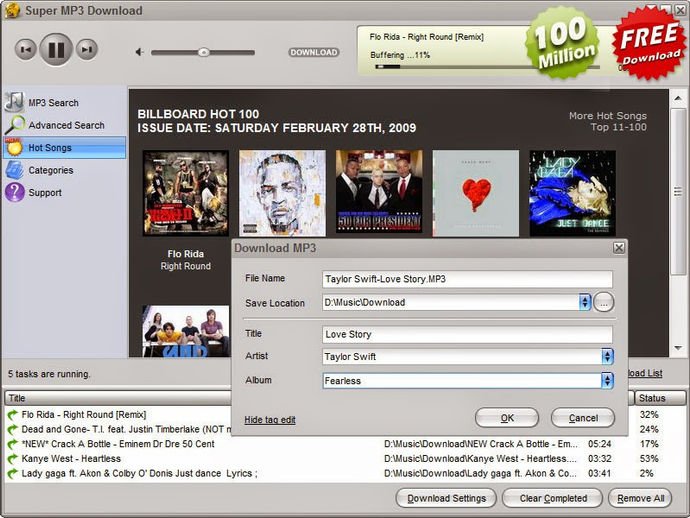Click Flo Rida Right Round caption
This screenshot has width=690, height=518.
point(186,260)
